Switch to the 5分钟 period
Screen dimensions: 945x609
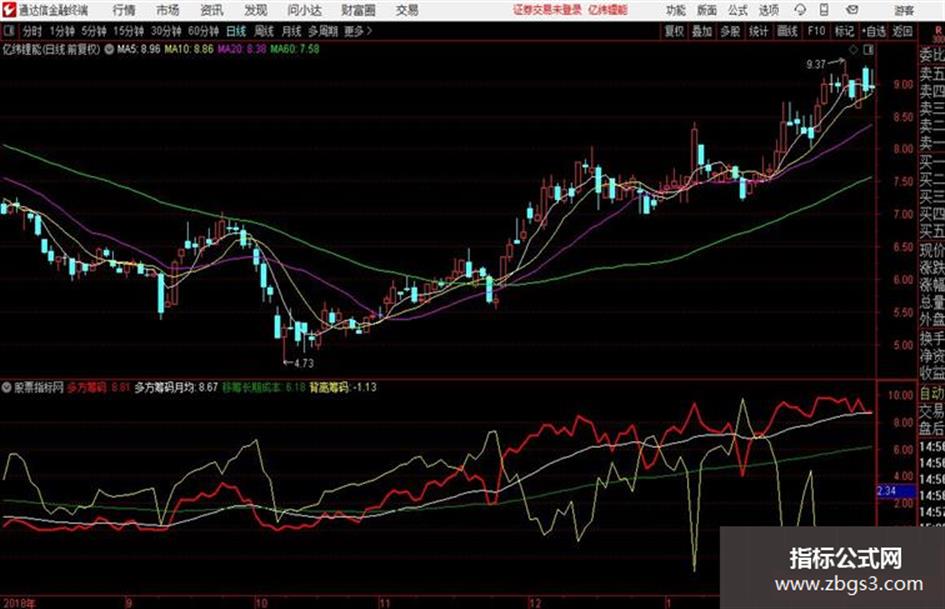click(94, 31)
